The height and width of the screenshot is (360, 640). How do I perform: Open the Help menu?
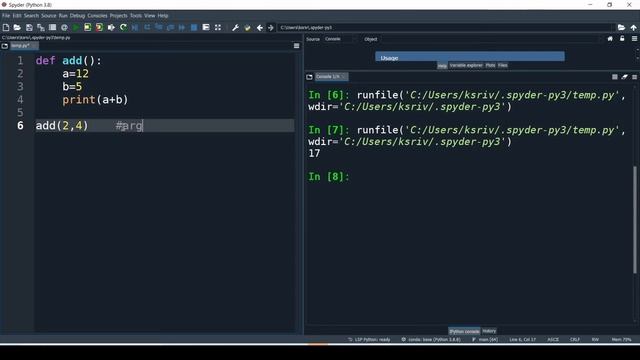pyautogui.click(x=163, y=16)
